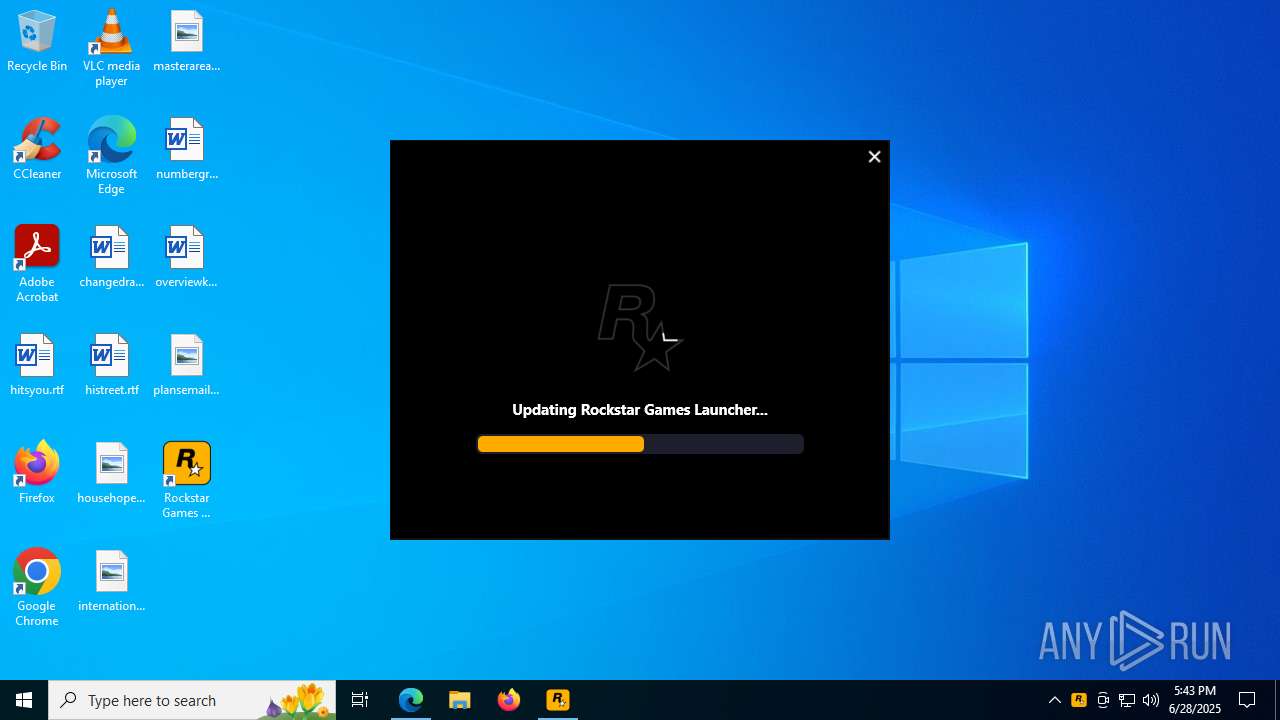Viewport: 1280px width, 720px height.
Task: Select the overviewk Word document icon
Action: 186,258
